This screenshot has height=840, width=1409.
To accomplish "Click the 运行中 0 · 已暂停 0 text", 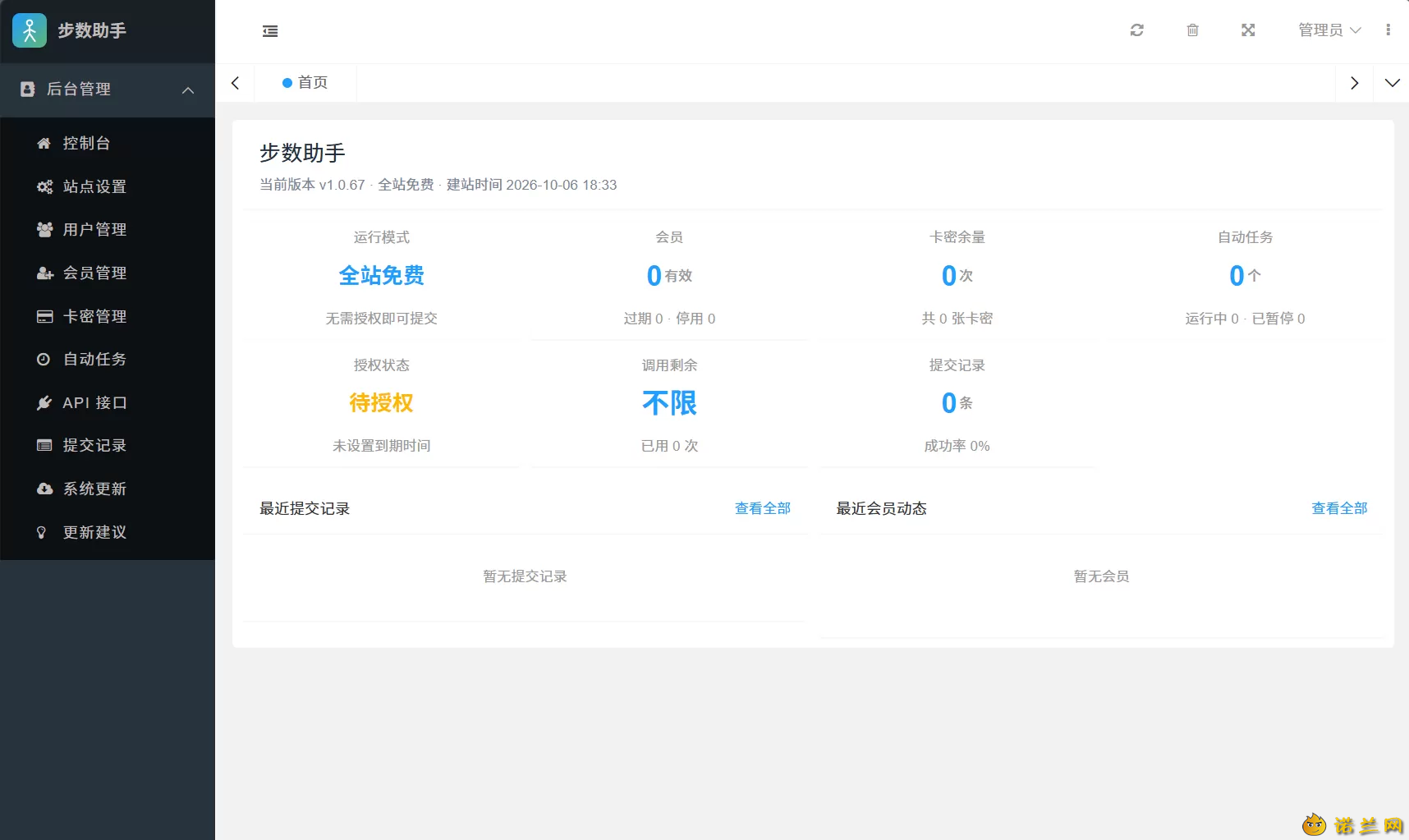I will pos(1245,319).
